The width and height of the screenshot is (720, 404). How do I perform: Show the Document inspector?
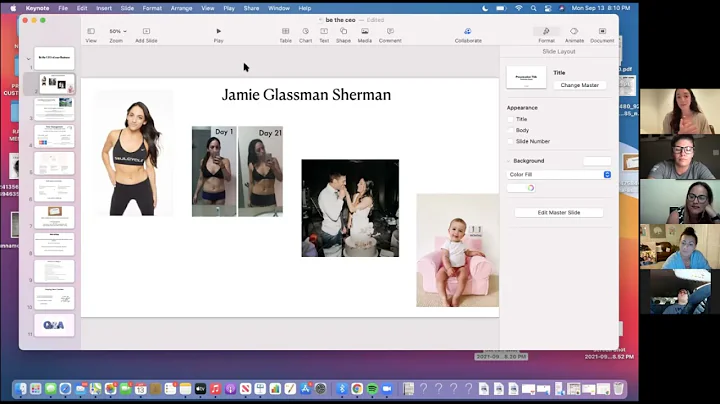click(602, 31)
